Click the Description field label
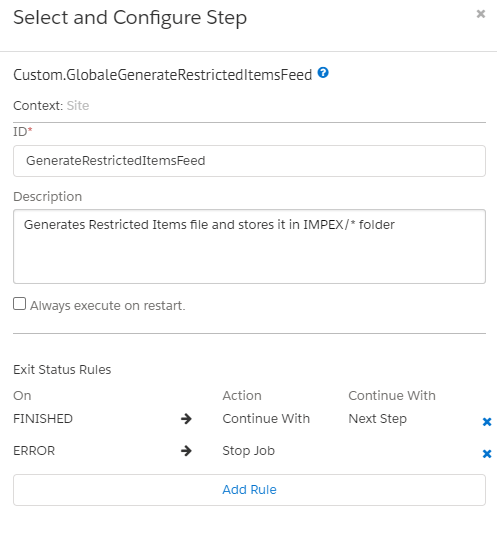This screenshot has height=544, width=497. (x=48, y=197)
